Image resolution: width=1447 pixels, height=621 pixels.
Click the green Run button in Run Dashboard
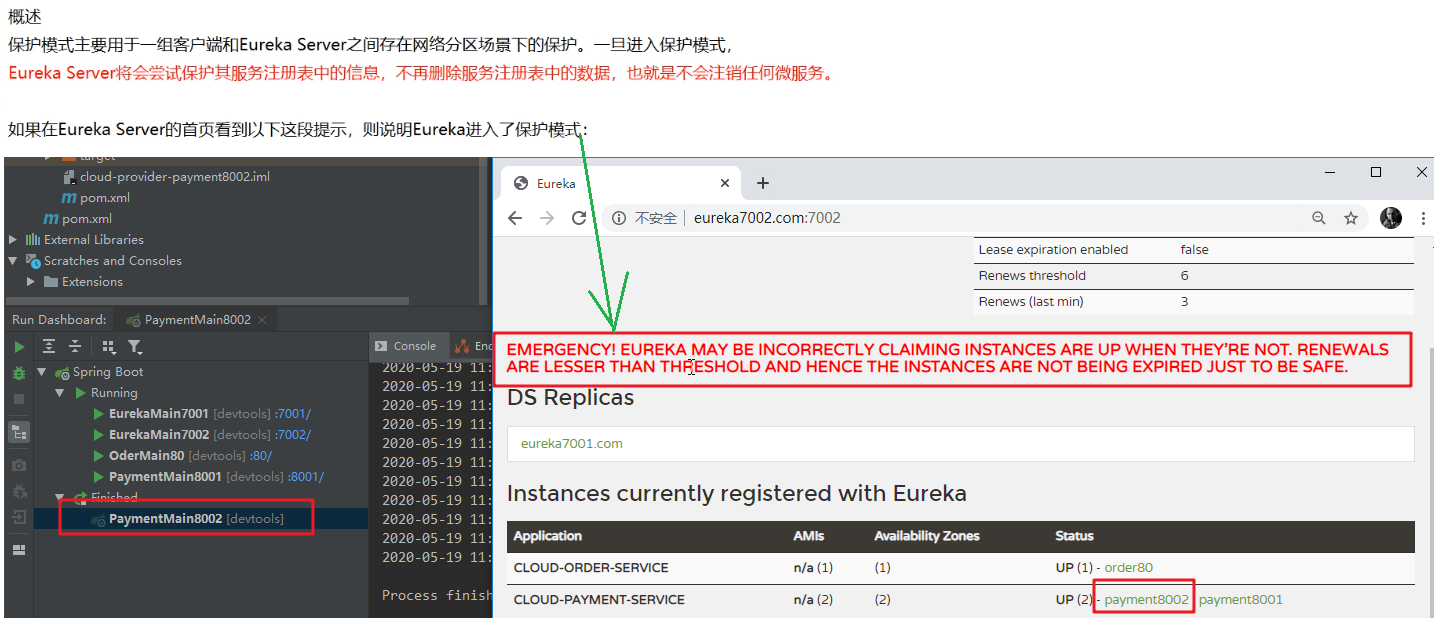point(19,347)
